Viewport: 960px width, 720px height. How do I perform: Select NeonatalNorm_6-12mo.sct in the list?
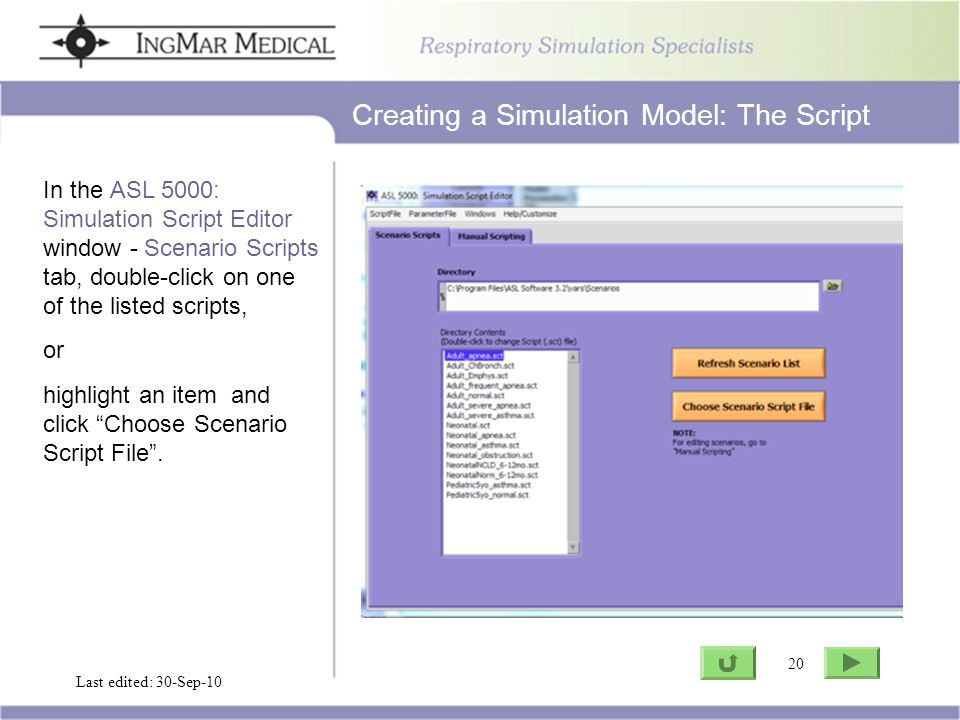pyautogui.click(x=492, y=474)
